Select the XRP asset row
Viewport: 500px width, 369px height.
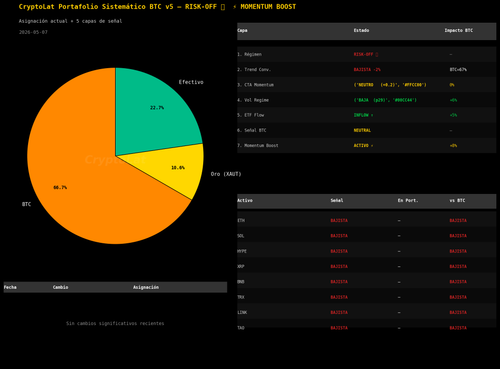(x=367, y=266)
